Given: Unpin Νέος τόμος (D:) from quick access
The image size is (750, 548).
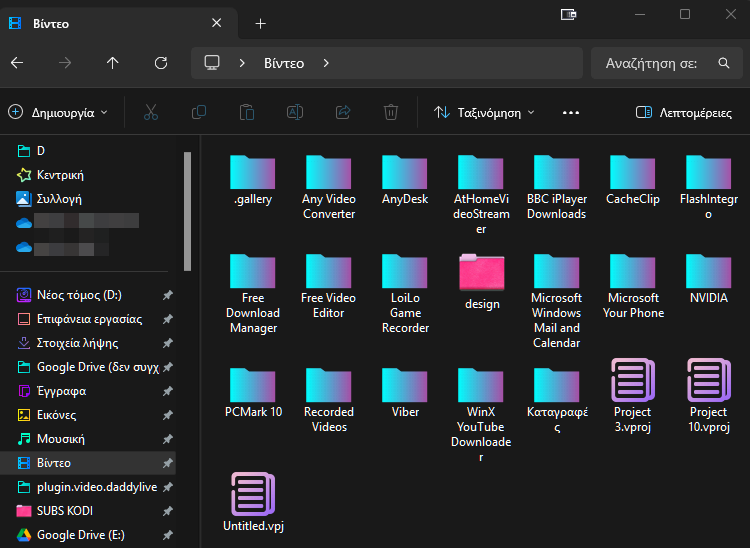Looking at the screenshot, I should point(167,295).
